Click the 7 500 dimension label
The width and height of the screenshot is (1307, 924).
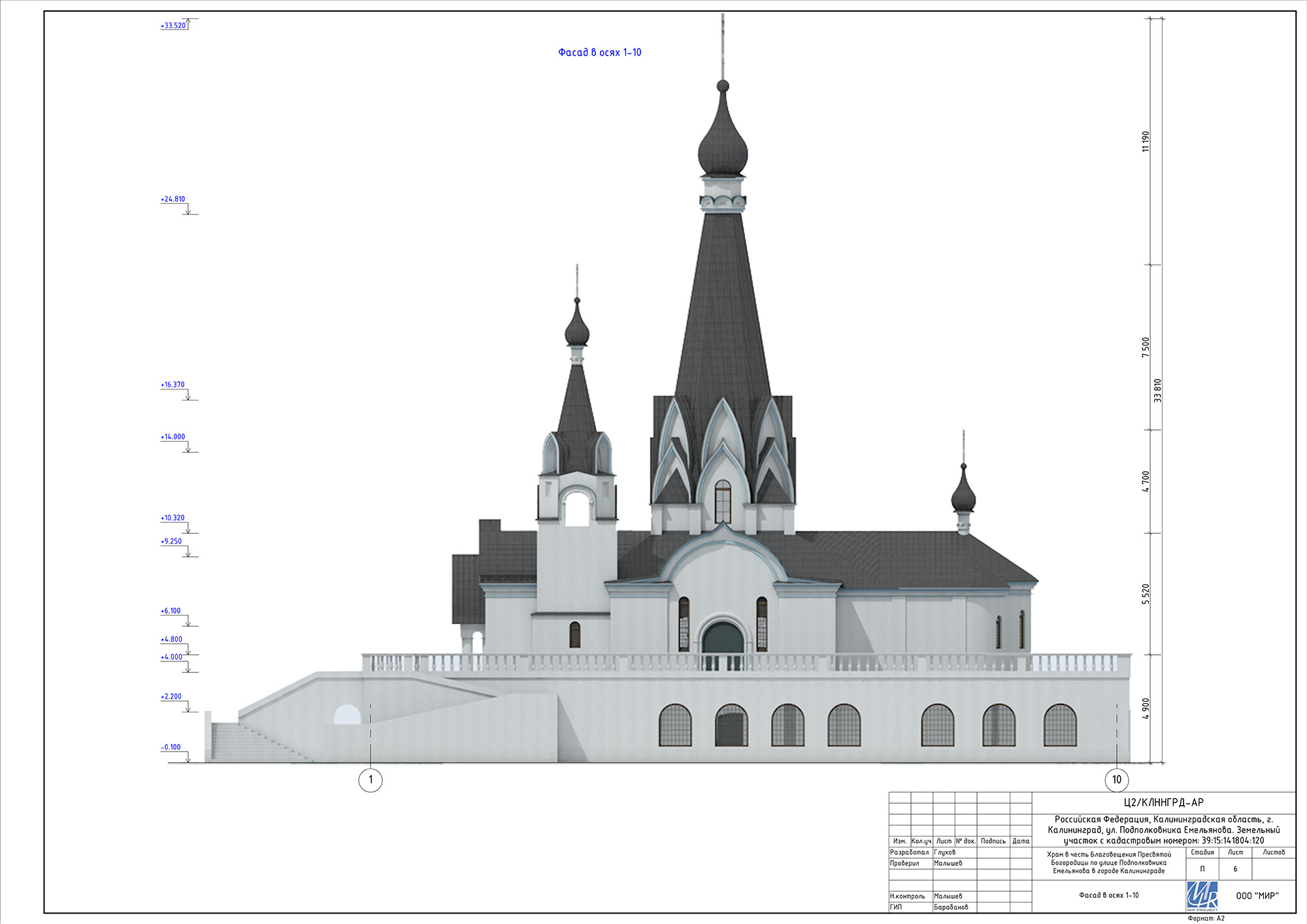pos(1145,347)
